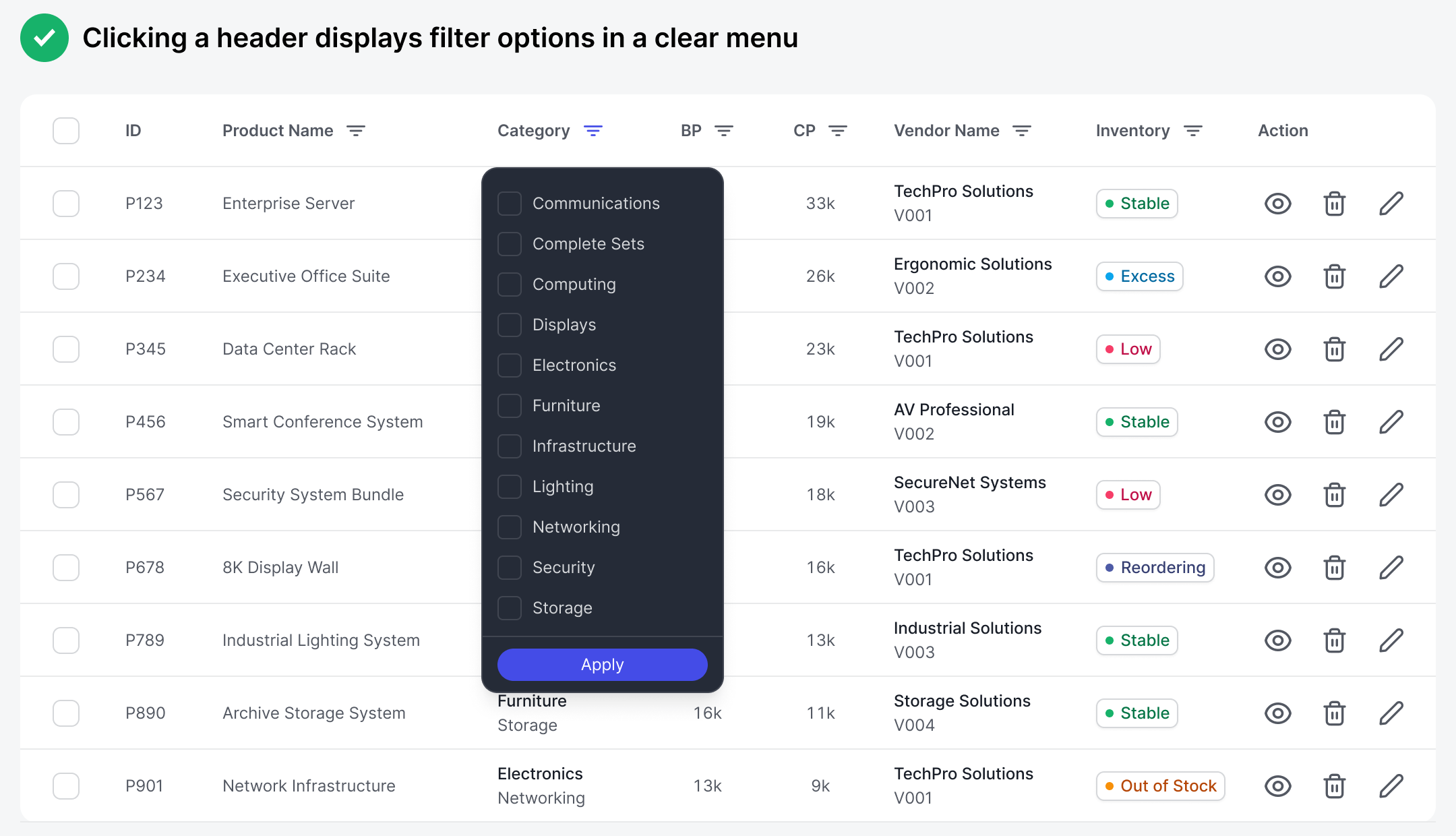Click eye icon for Network Infrastructure row
1456x836 pixels.
pos(1277,786)
